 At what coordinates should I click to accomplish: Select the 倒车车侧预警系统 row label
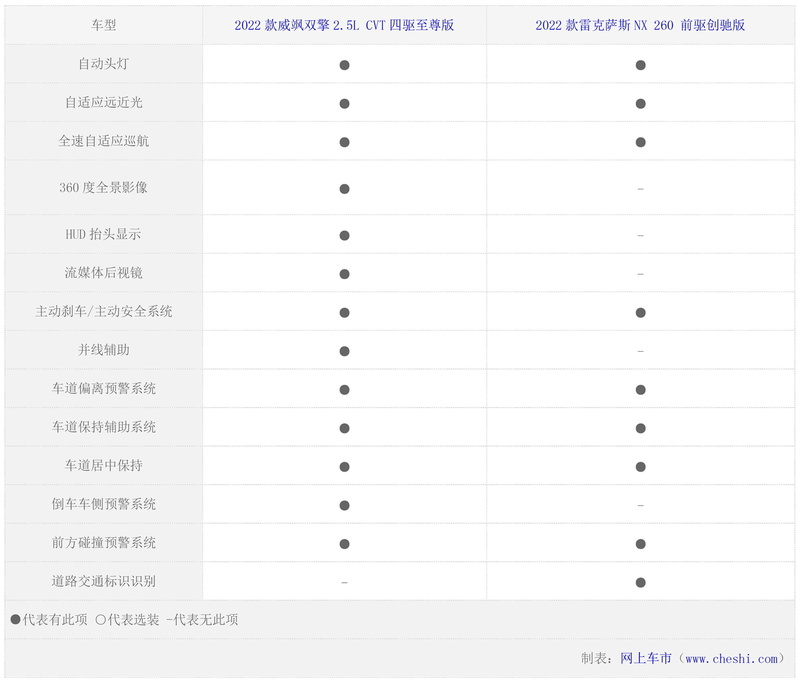104,504
